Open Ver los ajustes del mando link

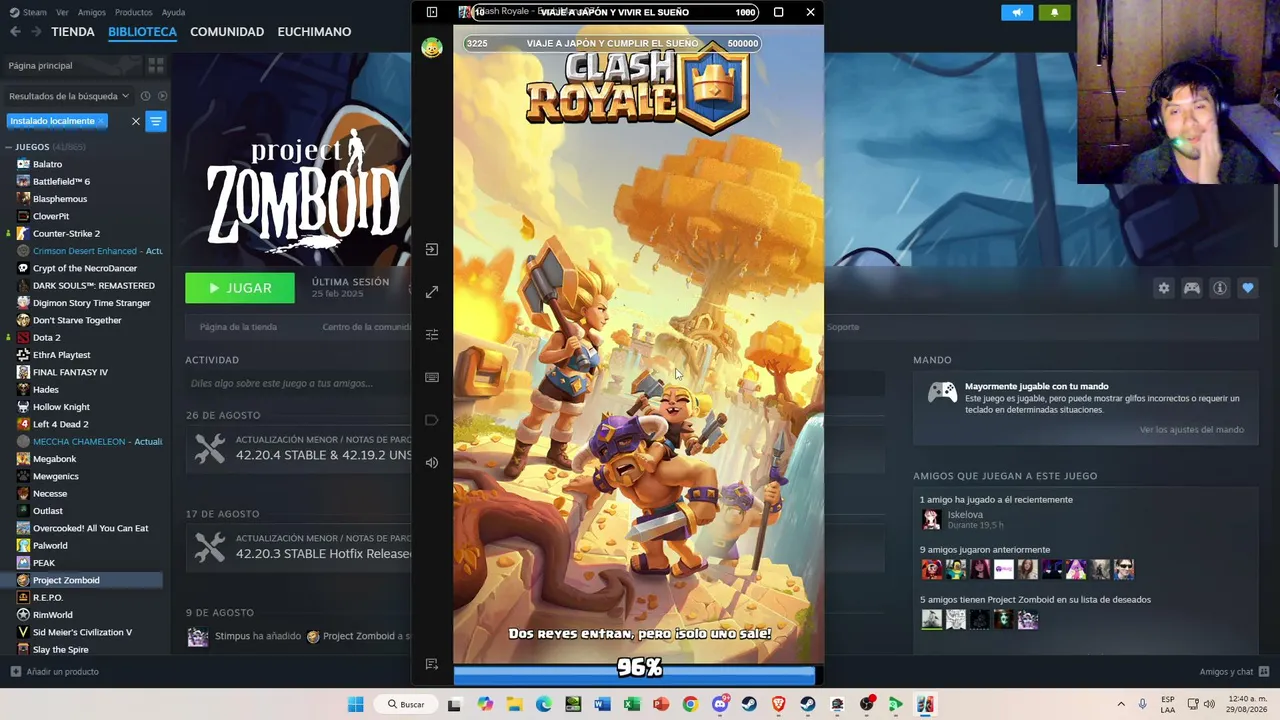(1192, 430)
